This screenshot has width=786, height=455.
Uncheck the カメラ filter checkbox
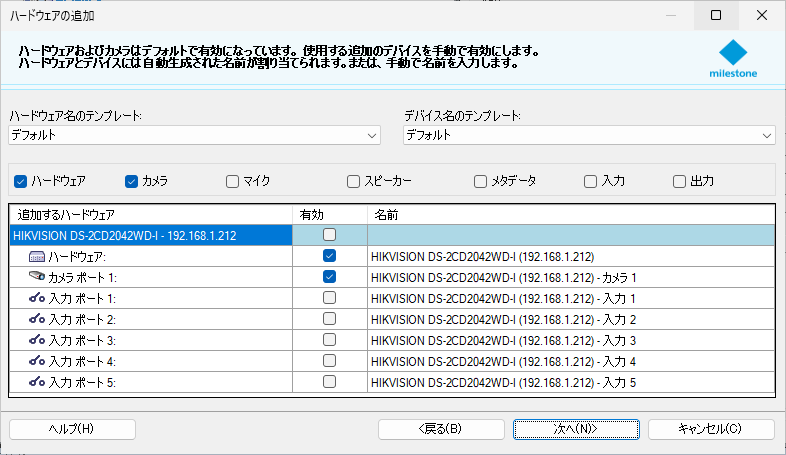tap(131, 181)
